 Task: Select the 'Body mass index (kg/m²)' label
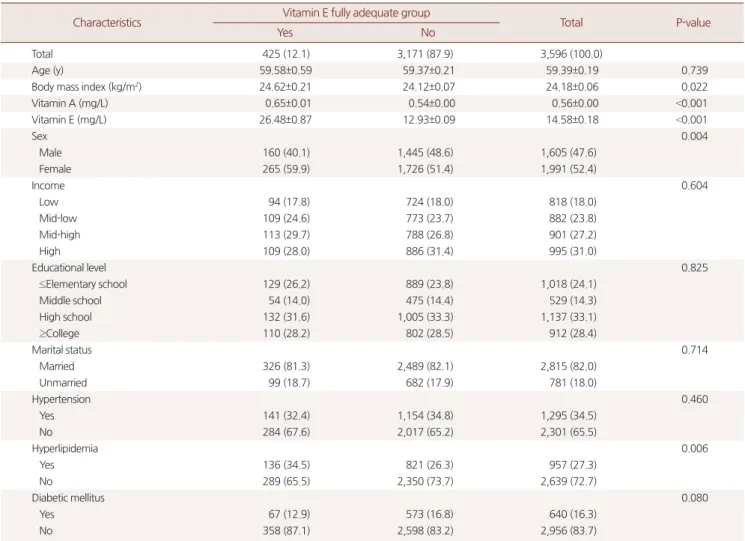tap(86, 87)
